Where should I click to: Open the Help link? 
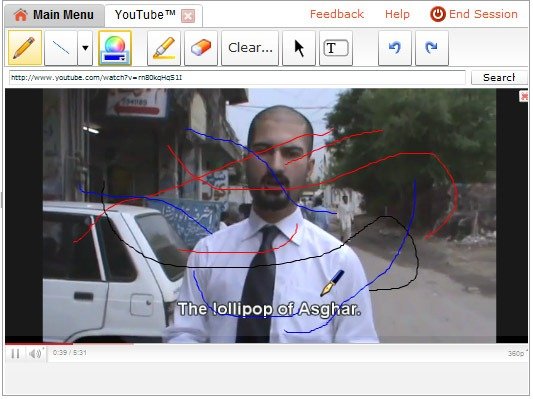[397, 14]
